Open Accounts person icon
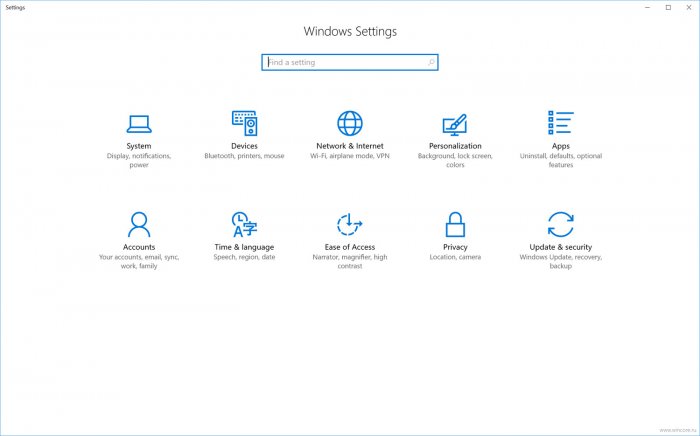The width and height of the screenshot is (700, 436). tap(139, 224)
